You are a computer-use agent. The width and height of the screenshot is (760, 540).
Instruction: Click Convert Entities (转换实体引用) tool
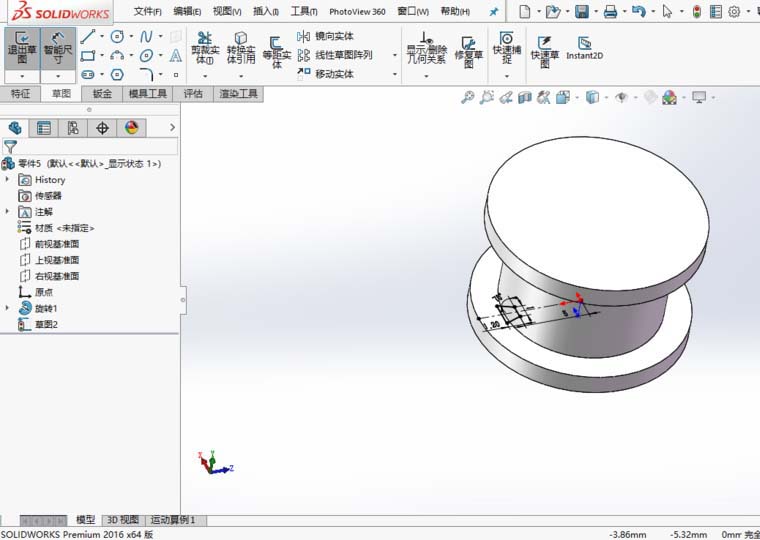(241, 48)
